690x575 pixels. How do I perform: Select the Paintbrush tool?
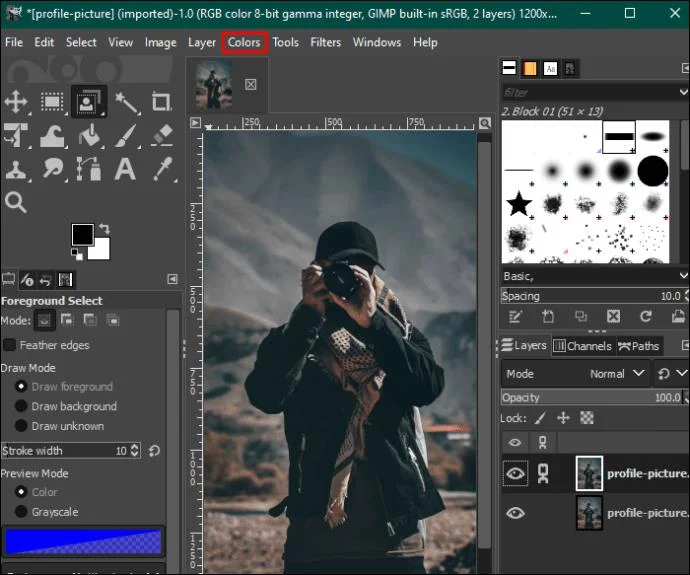[126, 135]
